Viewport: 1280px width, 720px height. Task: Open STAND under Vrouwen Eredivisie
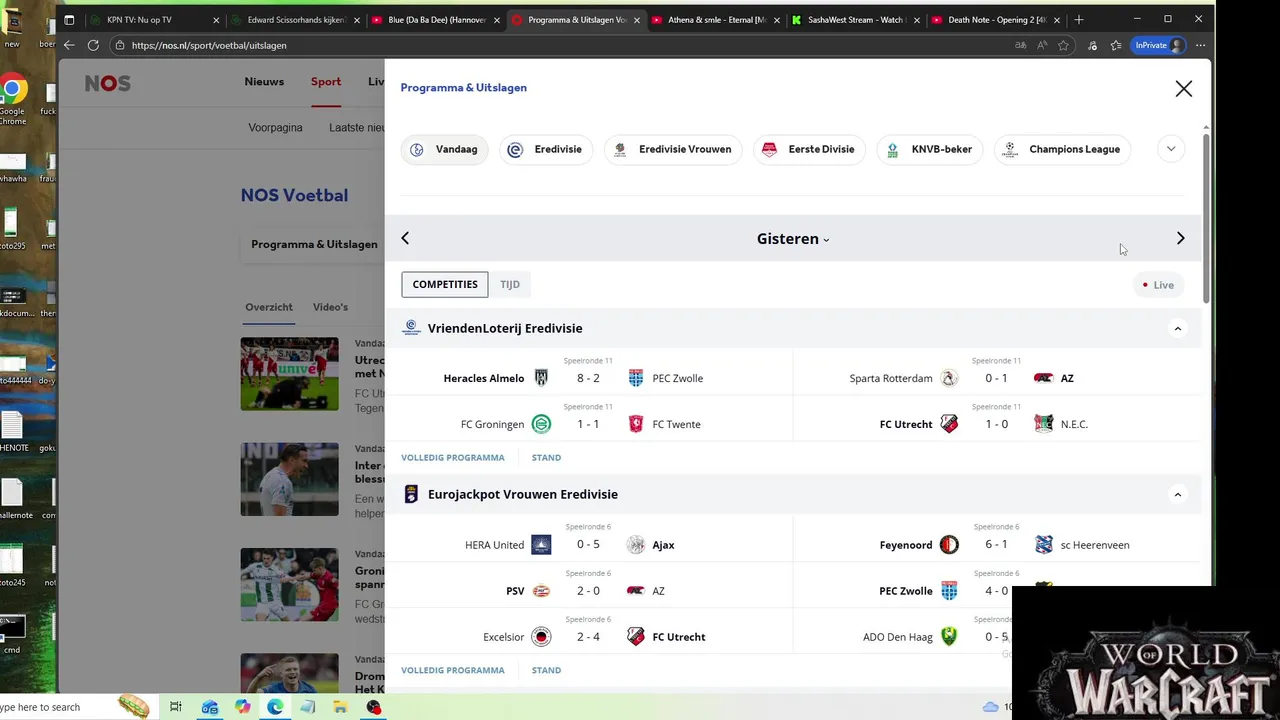coord(546,670)
